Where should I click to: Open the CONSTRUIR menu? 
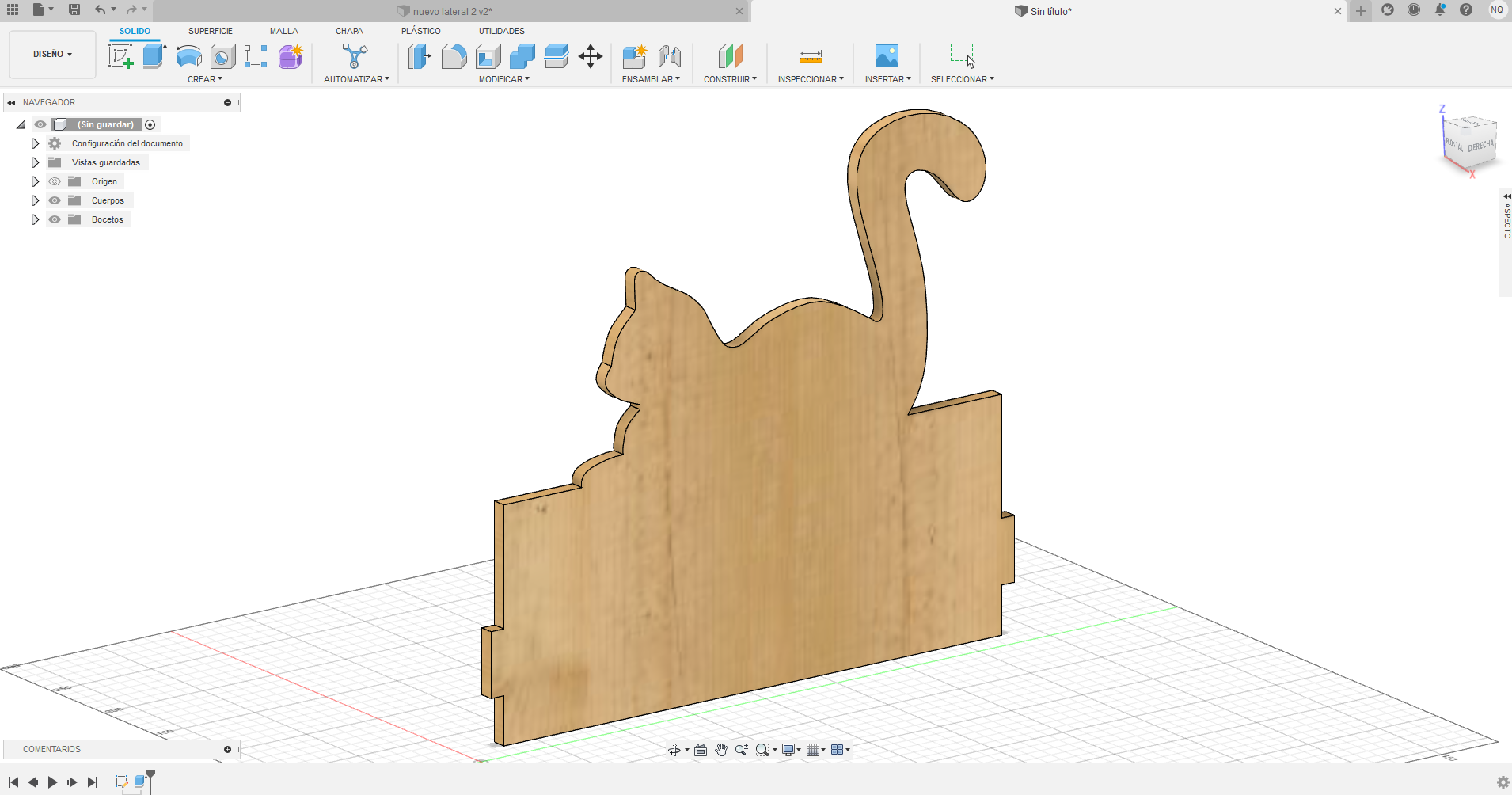click(x=730, y=79)
